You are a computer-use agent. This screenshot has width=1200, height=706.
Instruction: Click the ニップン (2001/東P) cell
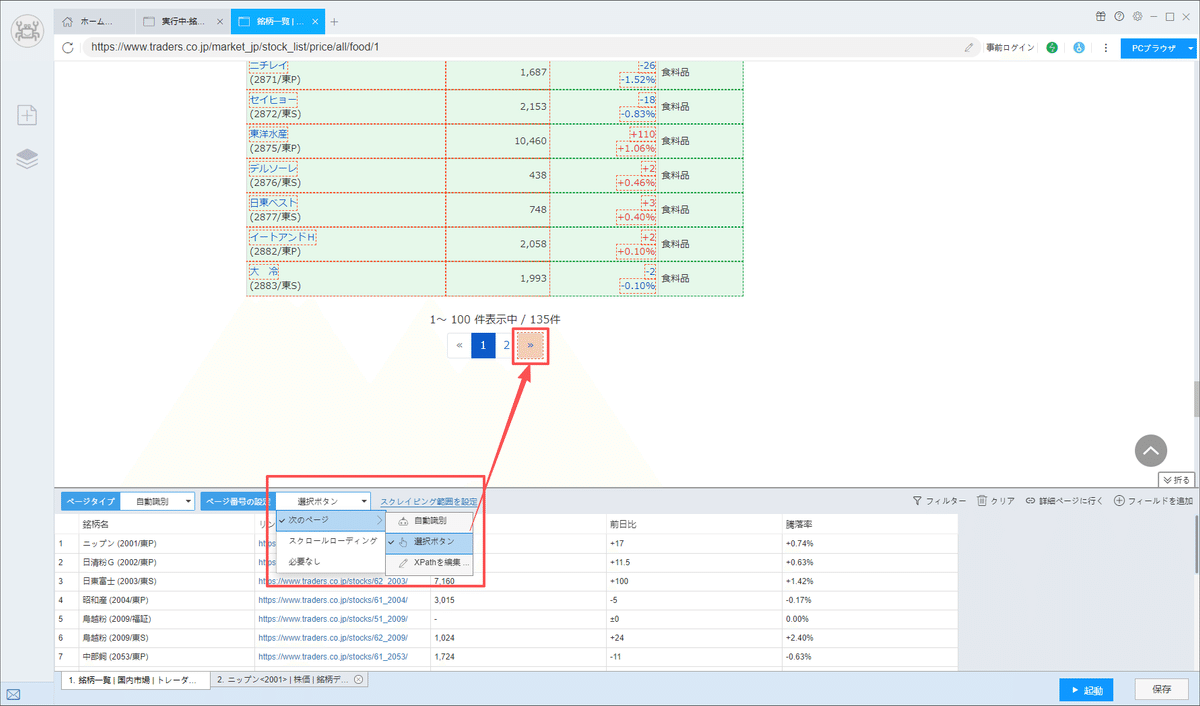(166, 544)
